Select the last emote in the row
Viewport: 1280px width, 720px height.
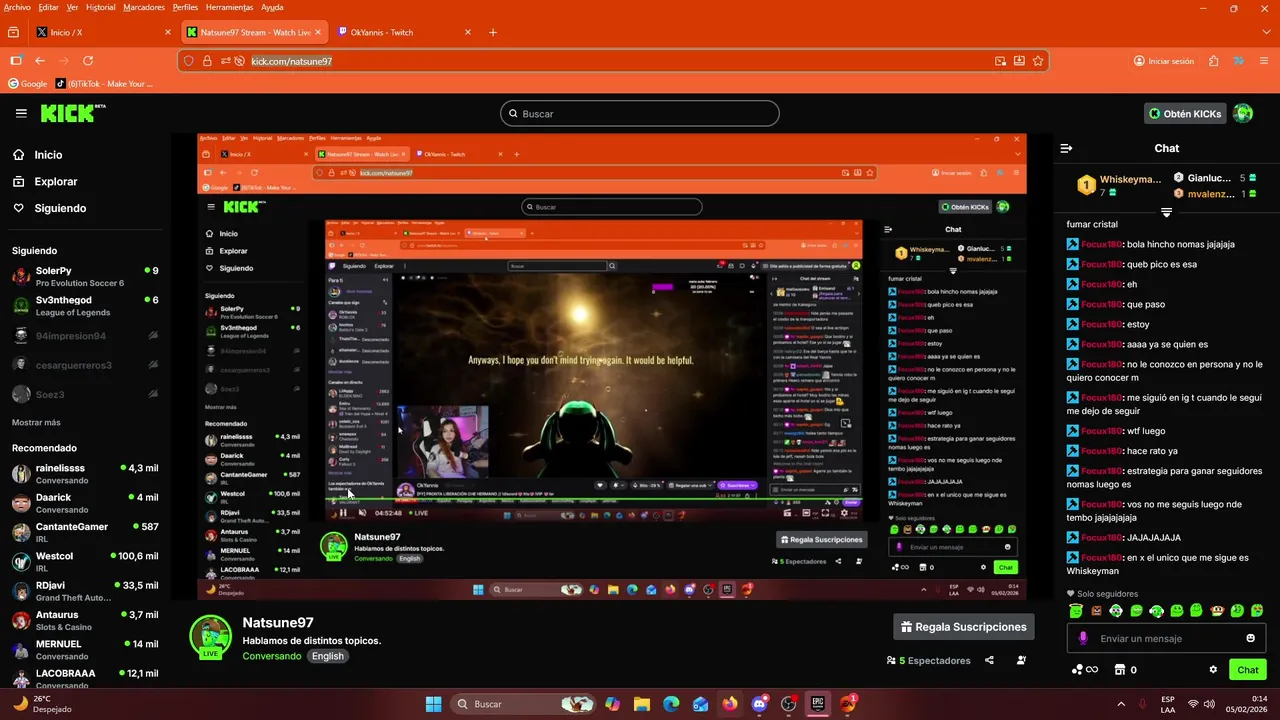click(1257, 610)
